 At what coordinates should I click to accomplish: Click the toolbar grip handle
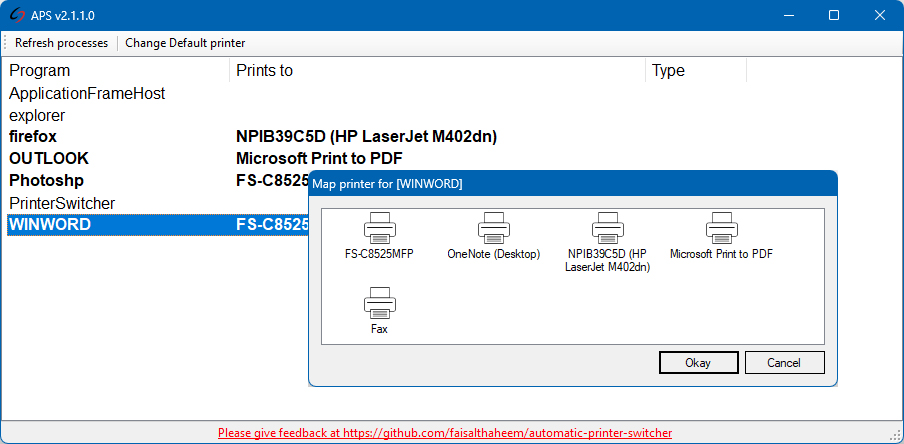(x=5, y=43)
